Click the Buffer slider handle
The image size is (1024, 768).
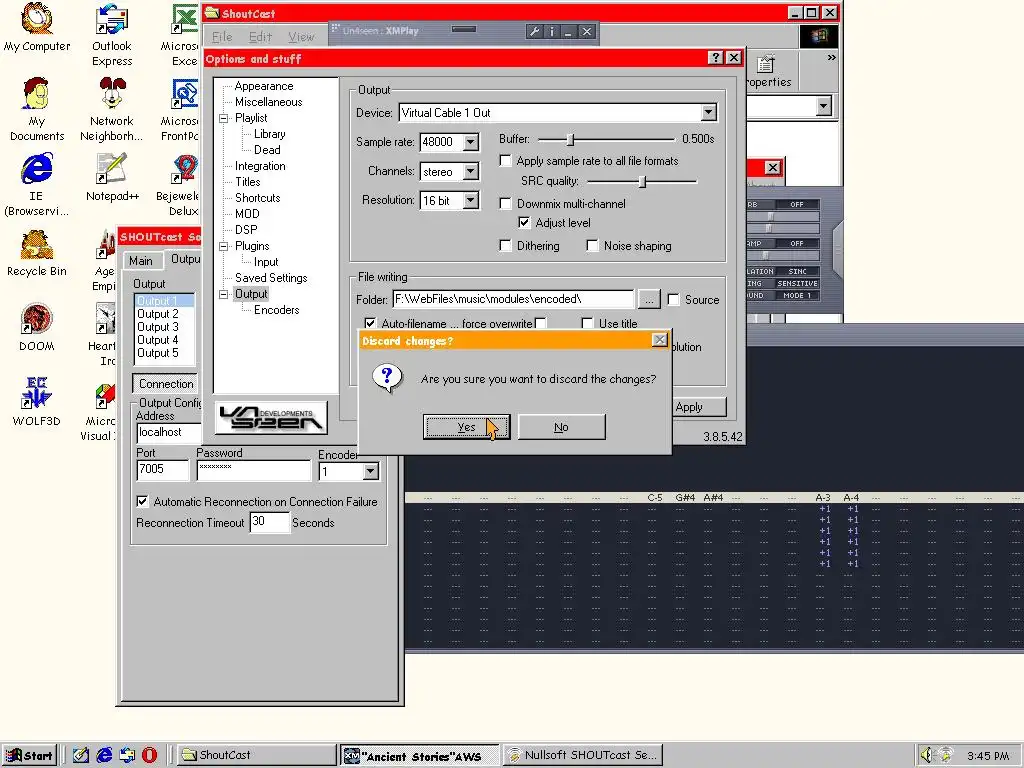coord(570,139)
